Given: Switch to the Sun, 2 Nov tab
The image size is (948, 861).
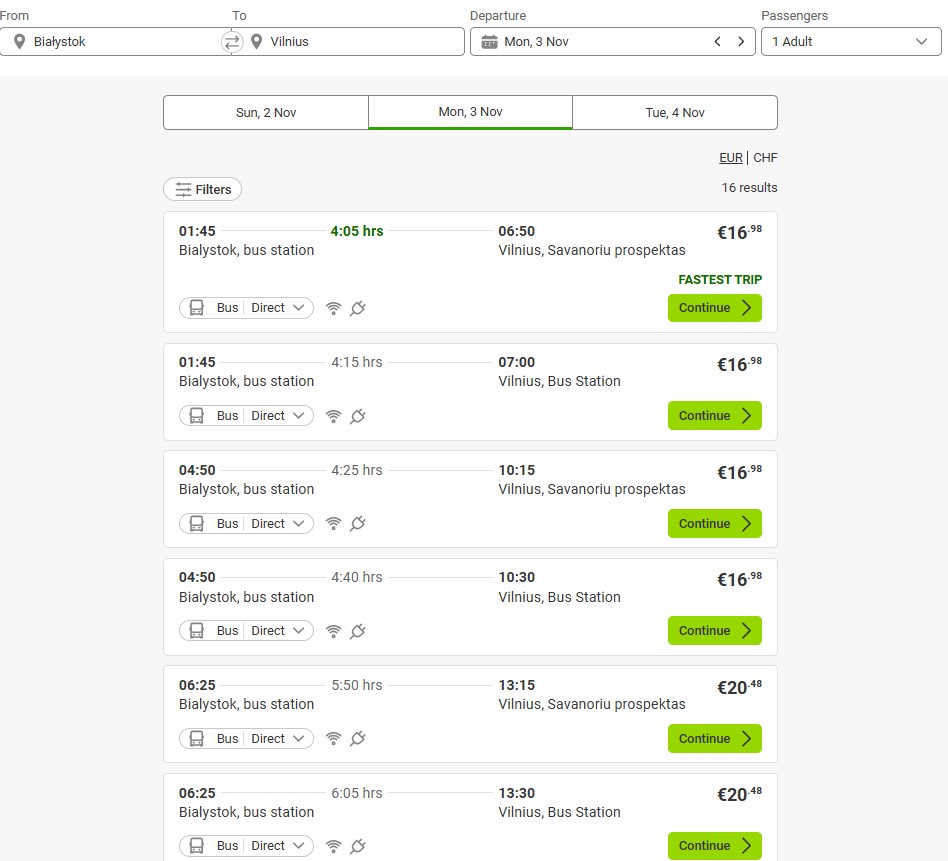Looking at the screenshot, I should [266, 113].
